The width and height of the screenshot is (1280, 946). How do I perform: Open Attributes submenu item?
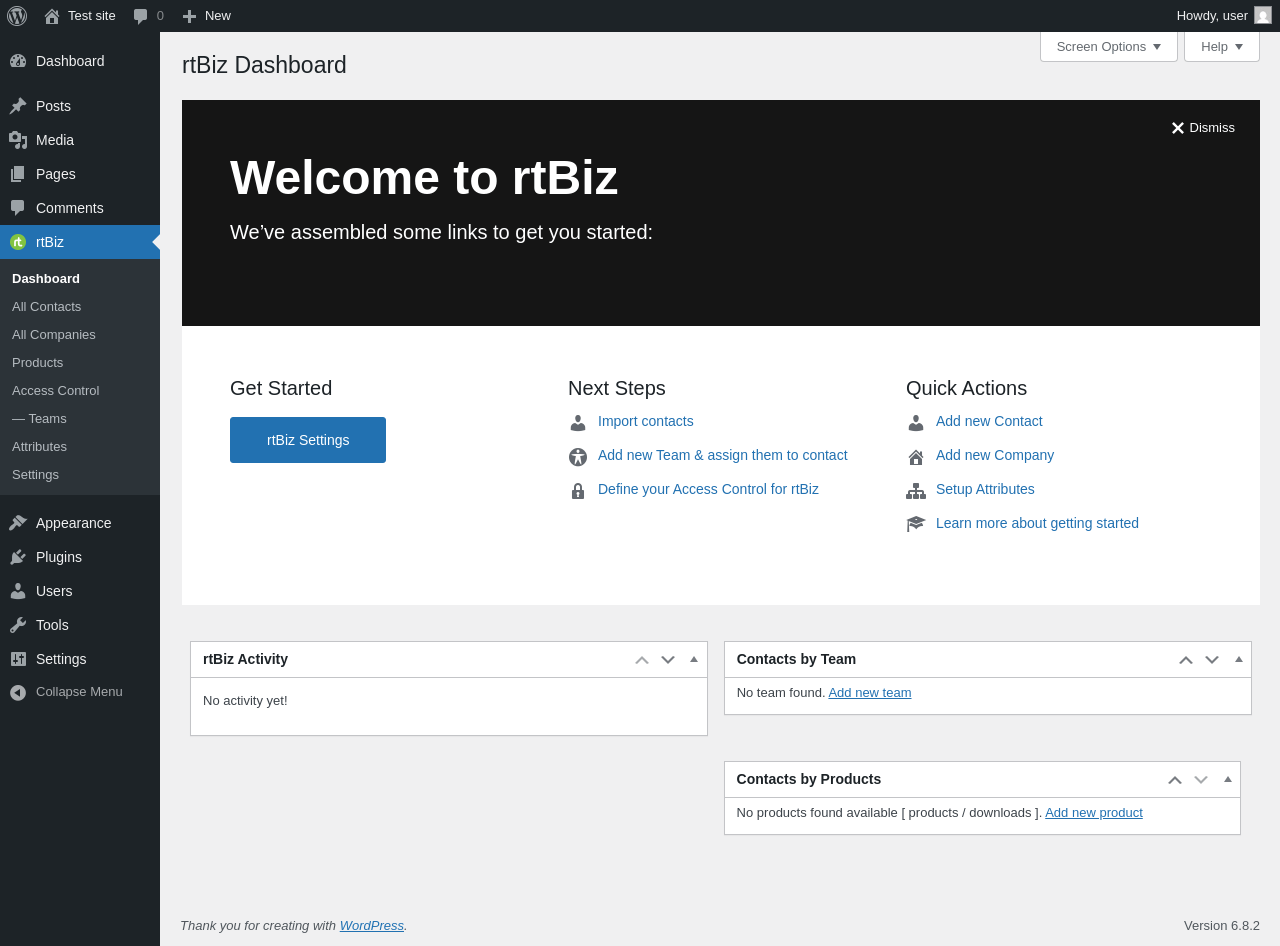[x=80, y=447]
